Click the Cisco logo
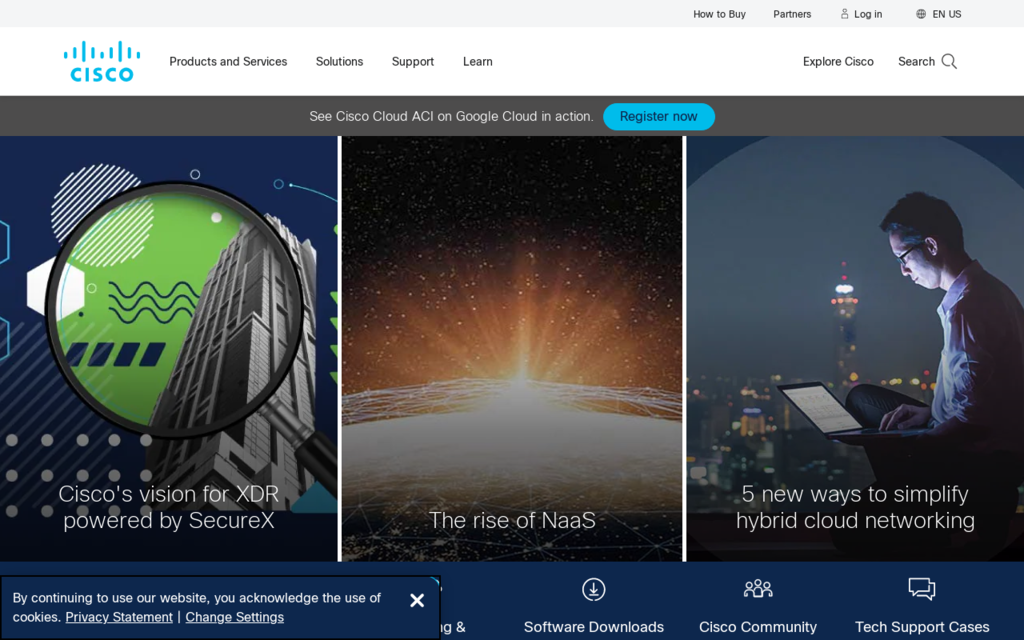This screenshot has width=1024, height=640. (101, 61)
